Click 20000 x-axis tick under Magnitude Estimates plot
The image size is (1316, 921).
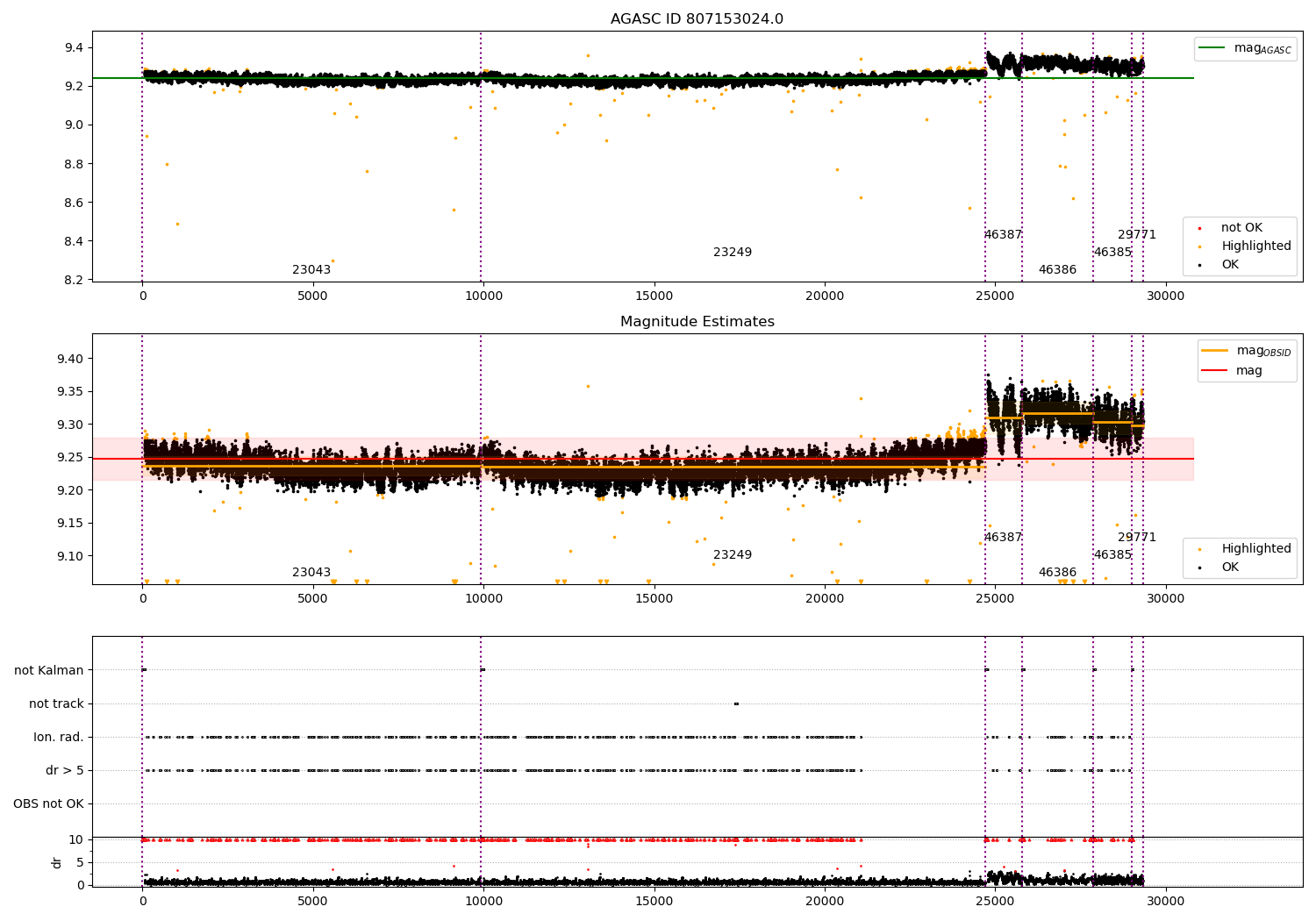[x=825, y=599]
